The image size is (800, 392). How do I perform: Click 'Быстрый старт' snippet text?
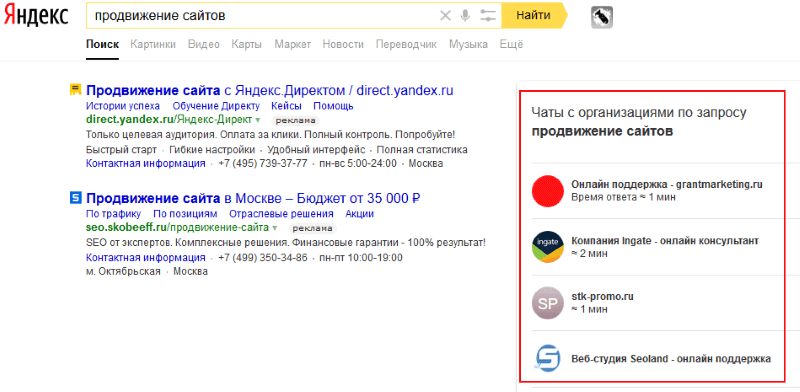121,150
